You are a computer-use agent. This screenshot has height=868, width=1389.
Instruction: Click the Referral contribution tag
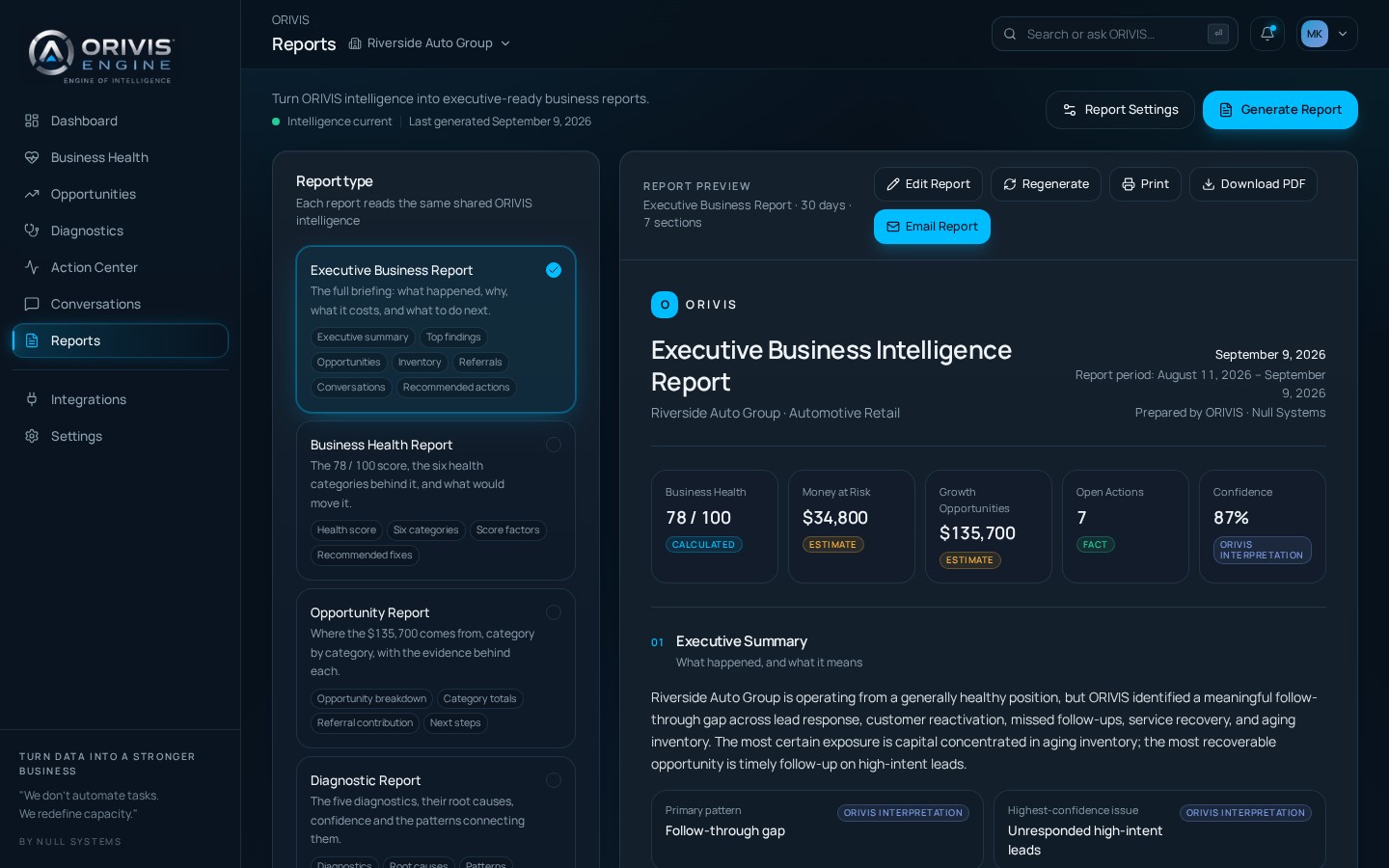point(365,723)
